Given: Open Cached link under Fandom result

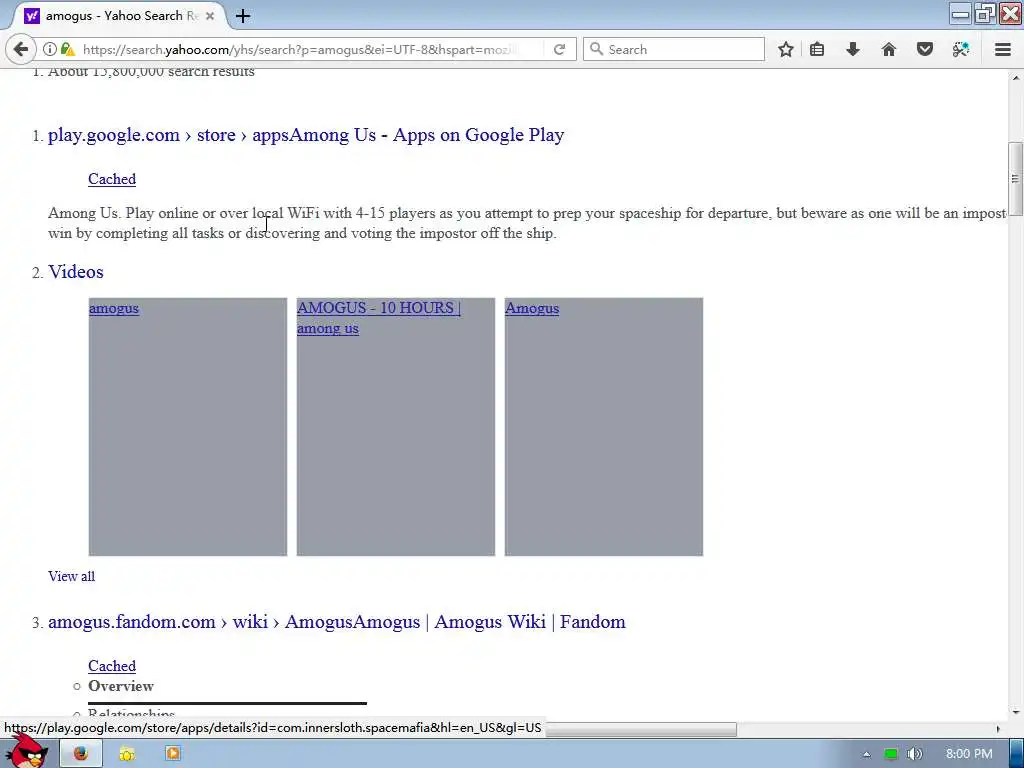Looking at the screenshot, I should click(x=112, y=666).
